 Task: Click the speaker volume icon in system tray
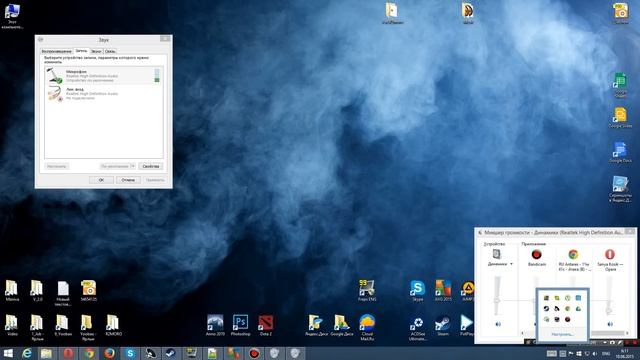click(x=595, y=353)
